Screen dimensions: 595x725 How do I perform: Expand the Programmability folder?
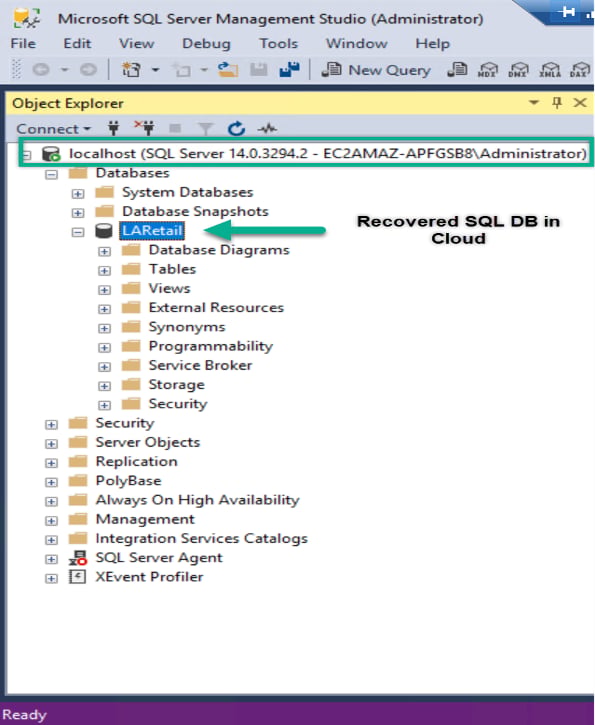pyautogui.click(x=104, y=347)
